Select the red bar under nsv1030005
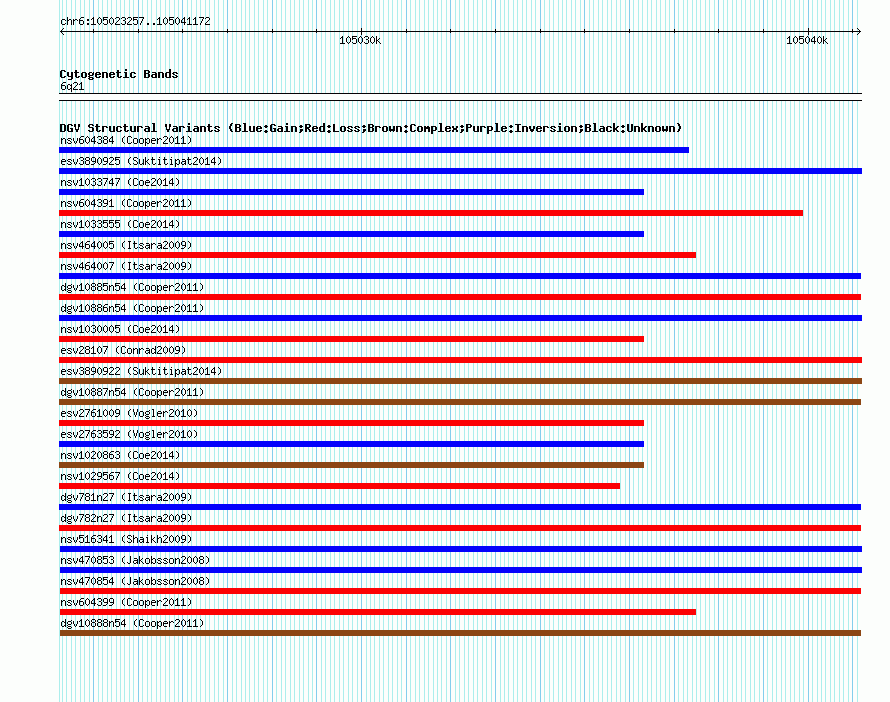Viewport: 890px width, 702px height. click(352, 339)
